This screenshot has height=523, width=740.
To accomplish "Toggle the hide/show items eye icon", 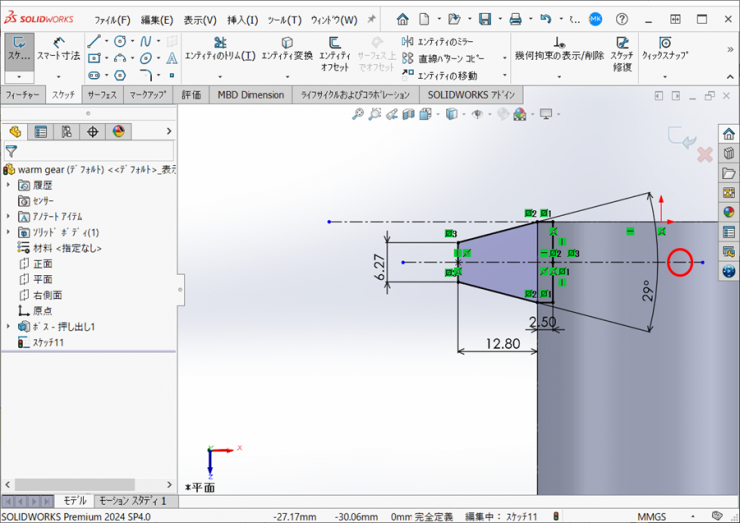I will (477, 115).
